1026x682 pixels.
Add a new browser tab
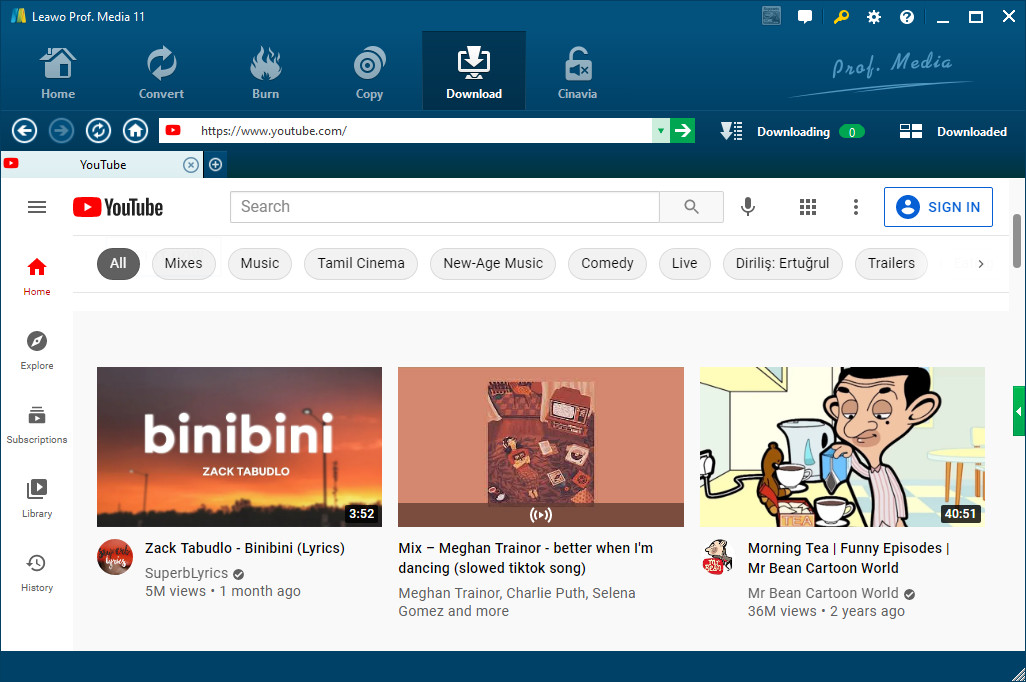[x=215, y=165]
